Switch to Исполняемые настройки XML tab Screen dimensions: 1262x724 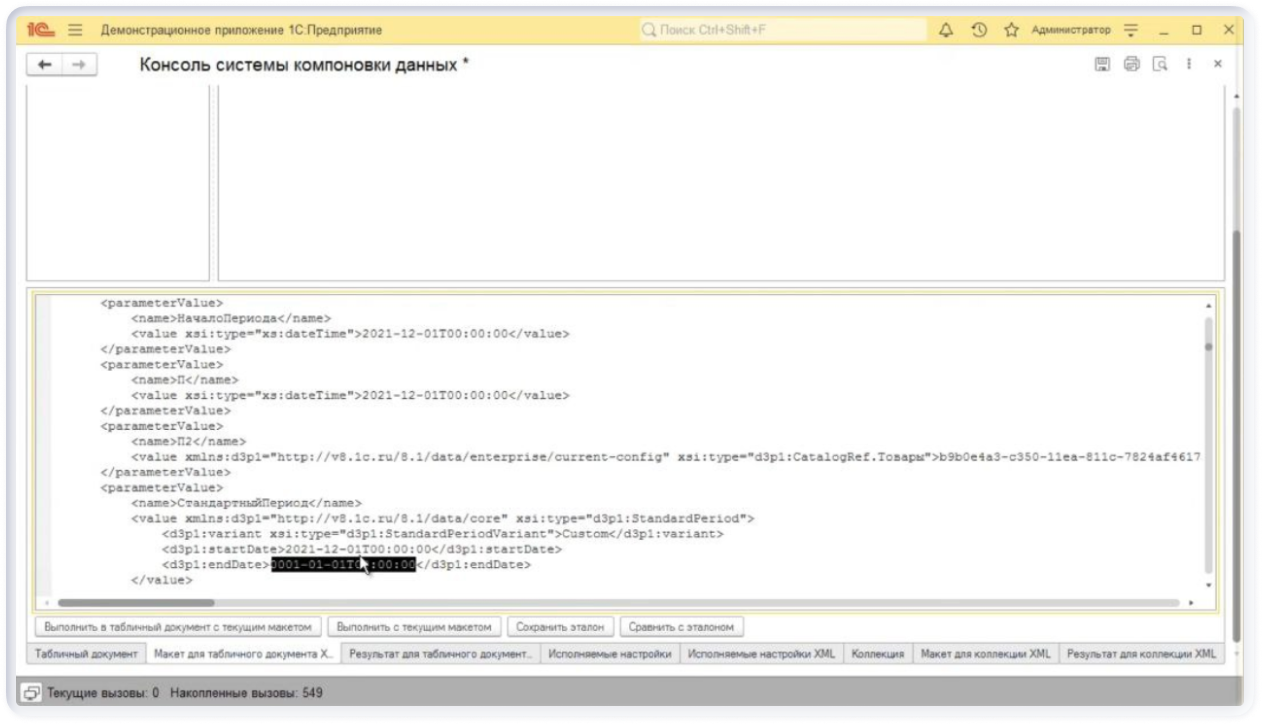point(761,654)
